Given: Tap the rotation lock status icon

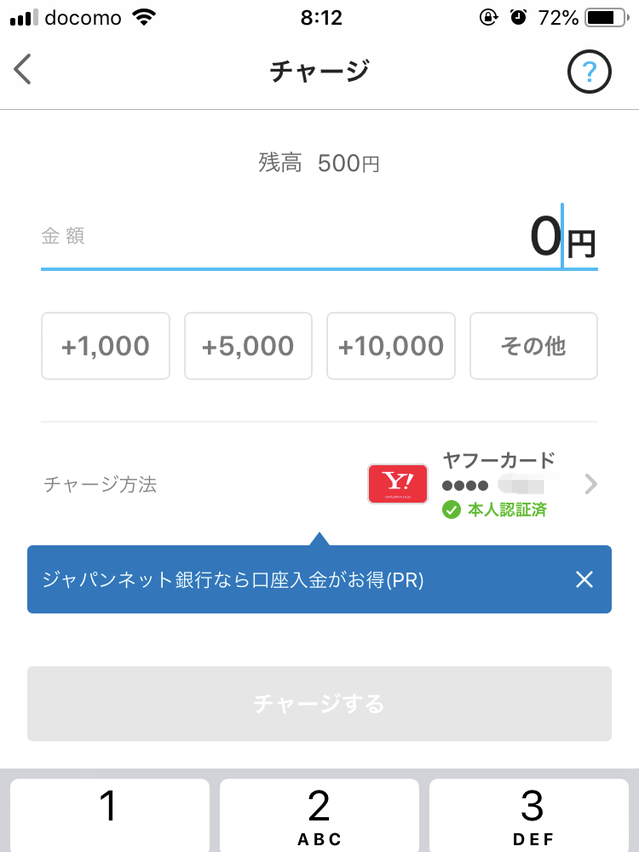Looking at the screenshot, I should tap(488, 18).
